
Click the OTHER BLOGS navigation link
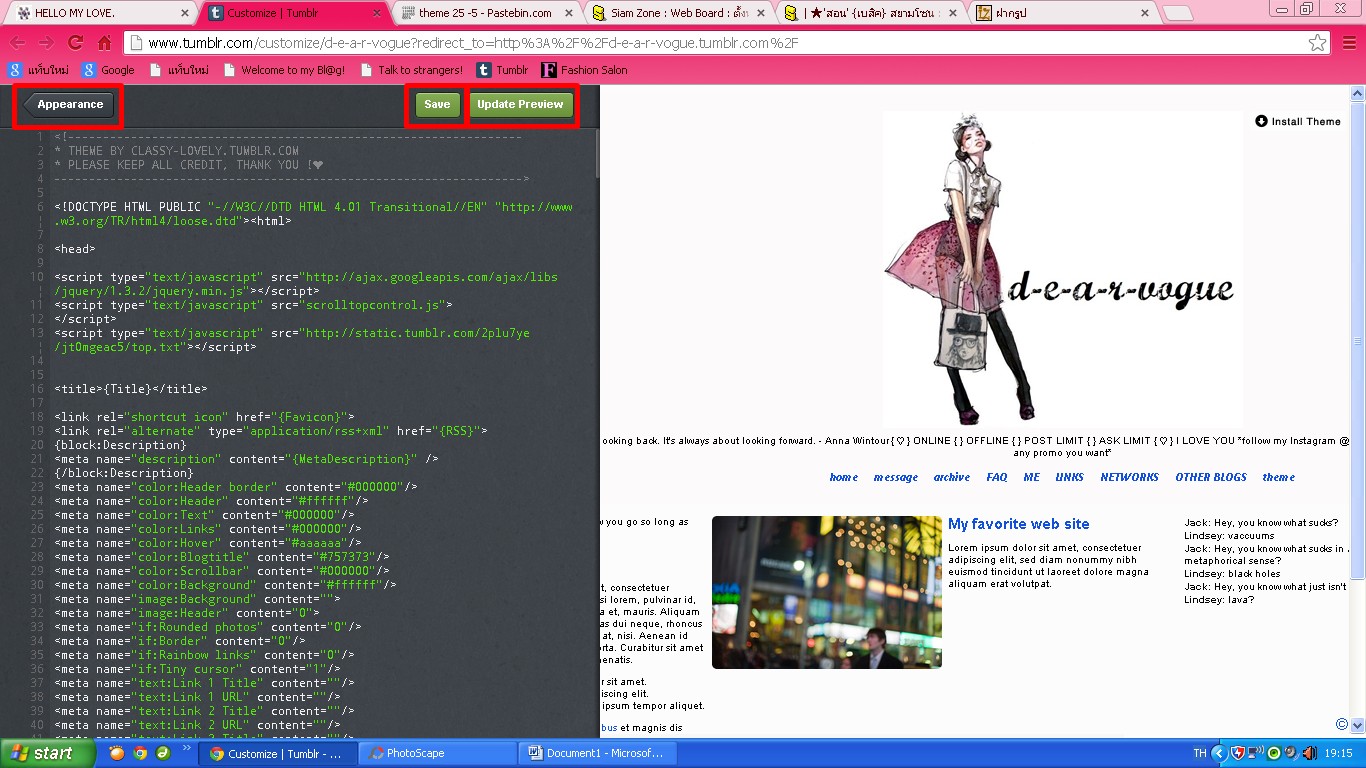tap(1211, 477)
